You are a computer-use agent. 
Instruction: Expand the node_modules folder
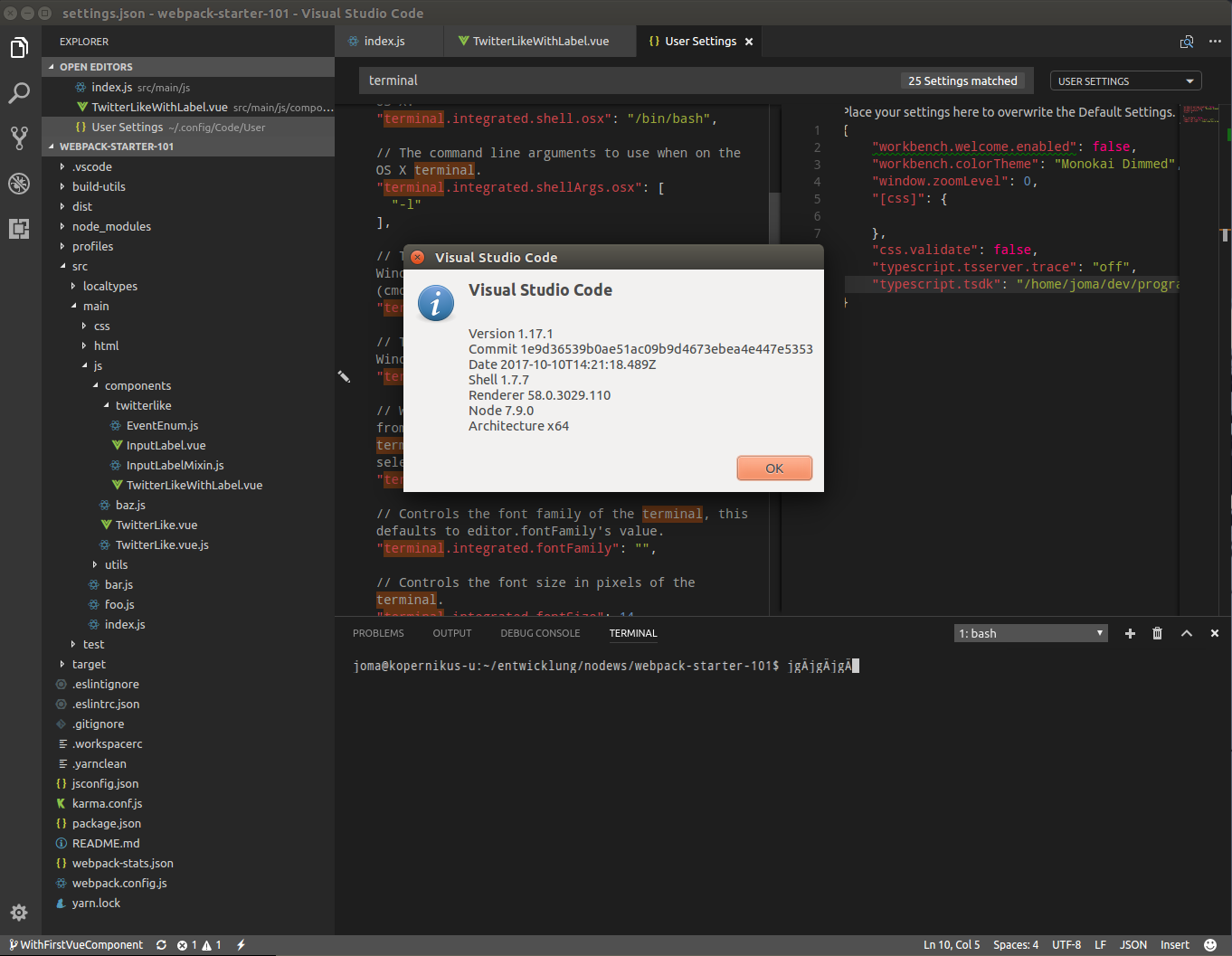click(188, 226)
